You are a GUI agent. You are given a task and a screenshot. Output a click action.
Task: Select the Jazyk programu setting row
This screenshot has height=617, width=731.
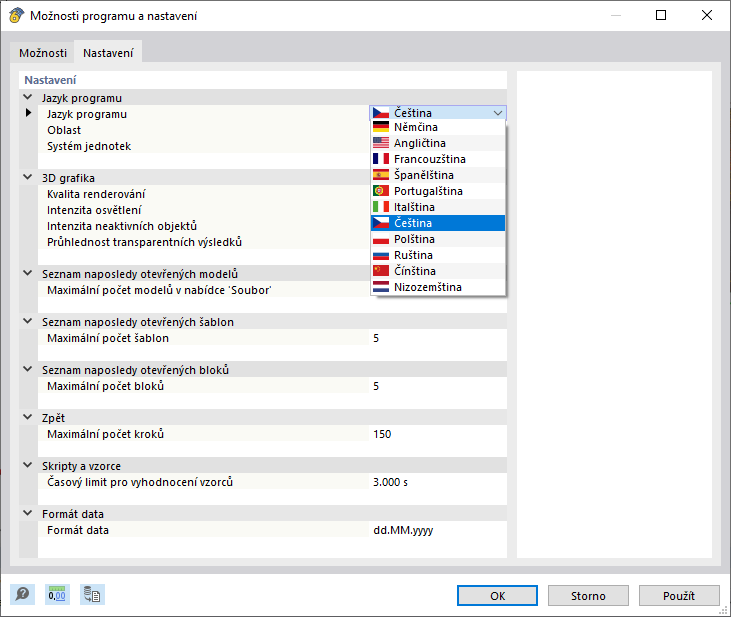point(204,114)
